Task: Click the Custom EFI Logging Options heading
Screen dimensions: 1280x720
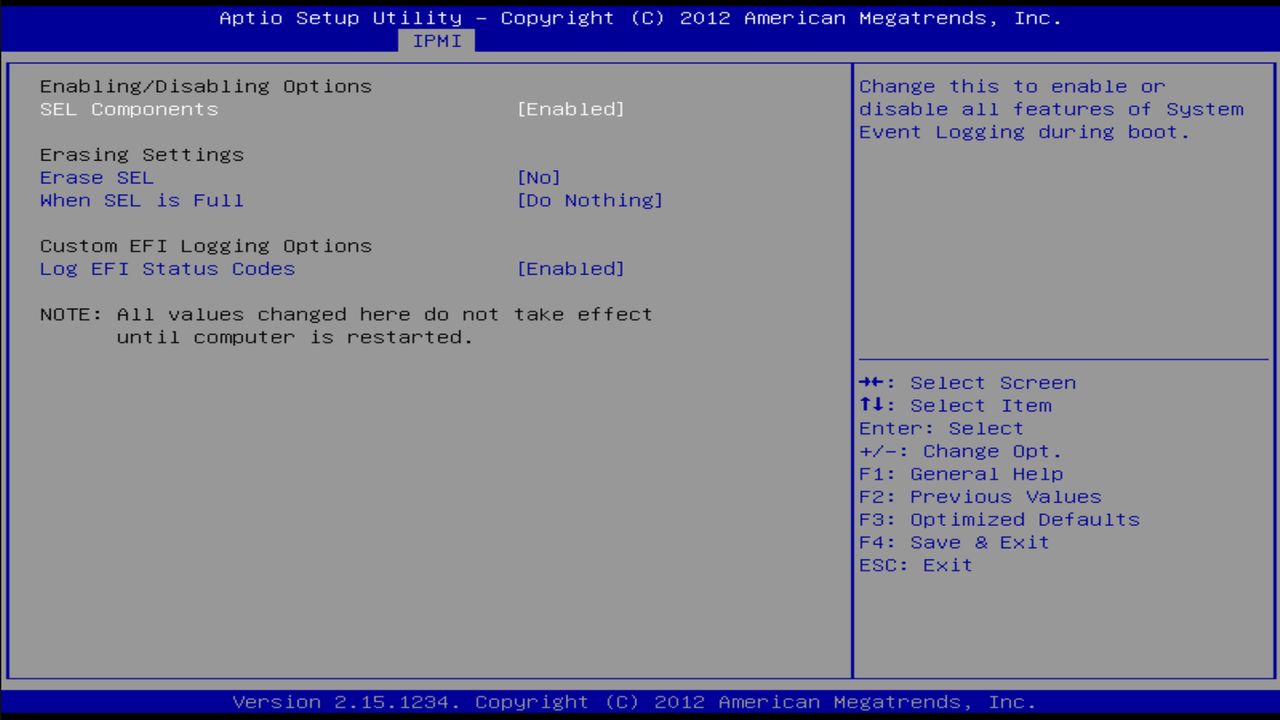Action: click(x=206, y=246)
